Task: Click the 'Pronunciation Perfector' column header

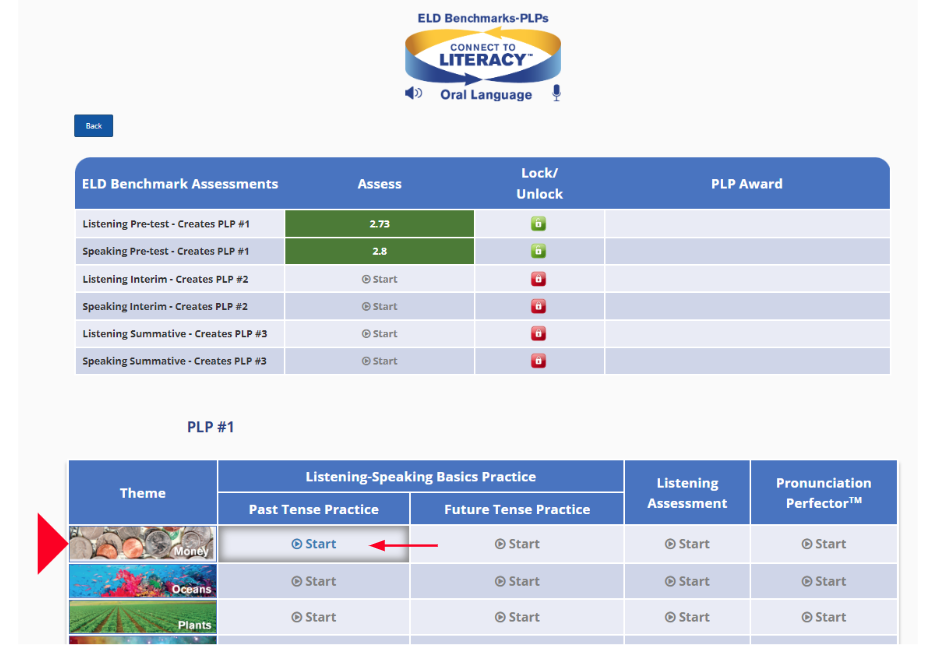Action: coord(823,493)
